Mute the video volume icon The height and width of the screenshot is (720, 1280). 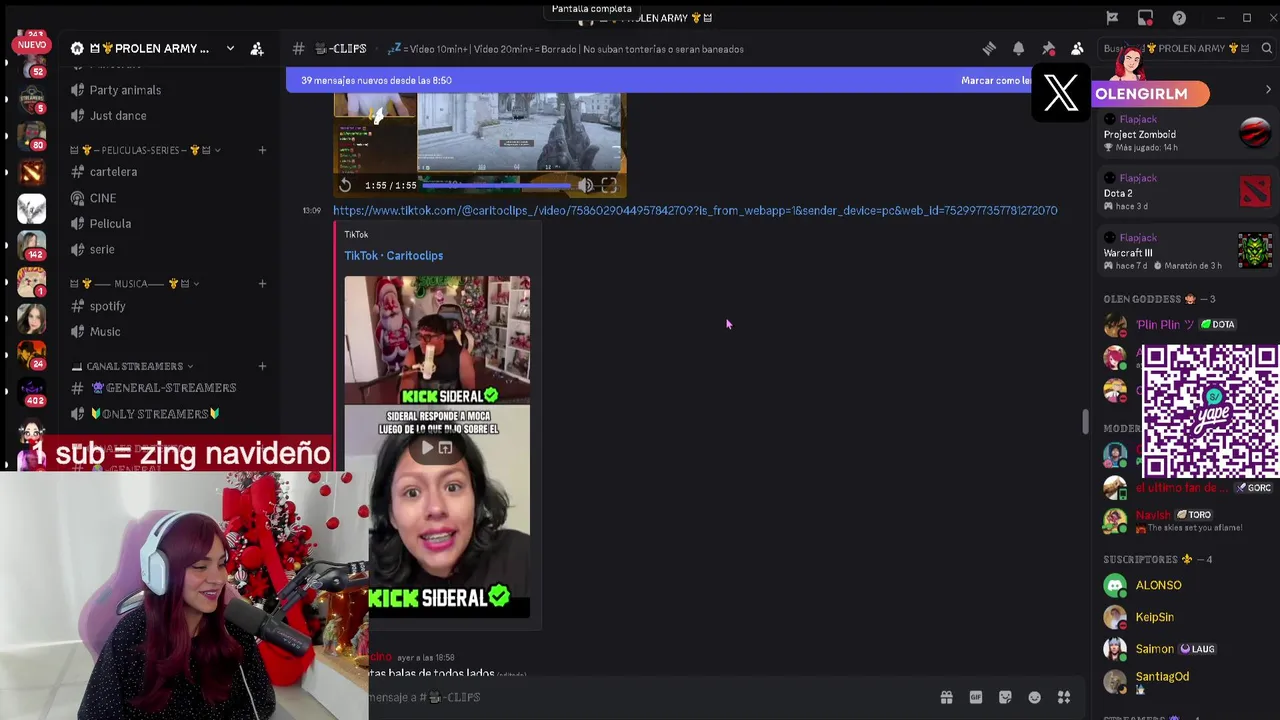tap(585, 185)
